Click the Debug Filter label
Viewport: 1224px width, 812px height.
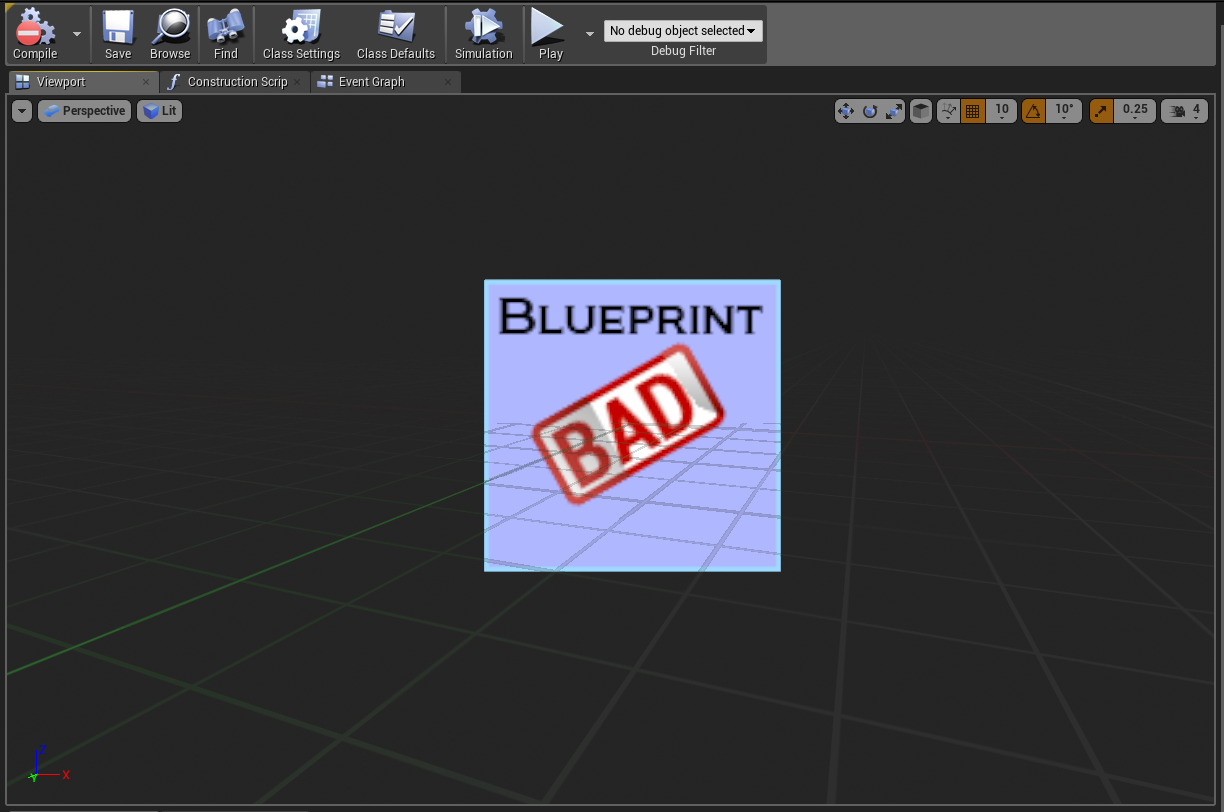(683, 51)
